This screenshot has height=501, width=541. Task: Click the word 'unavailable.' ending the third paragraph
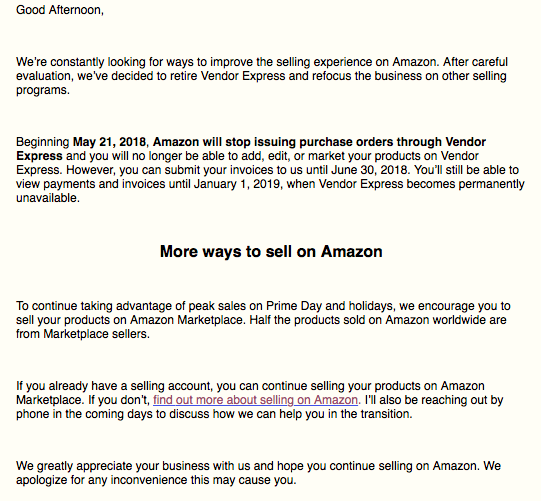click(48, 198)
